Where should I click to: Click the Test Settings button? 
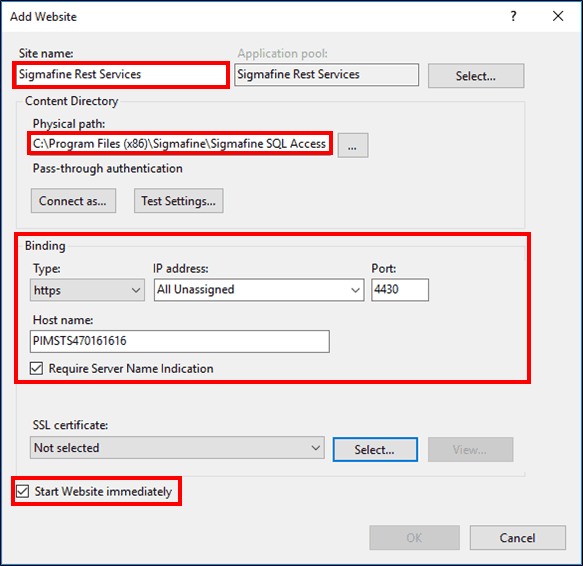pyautogui.click(x=178, y=201)
